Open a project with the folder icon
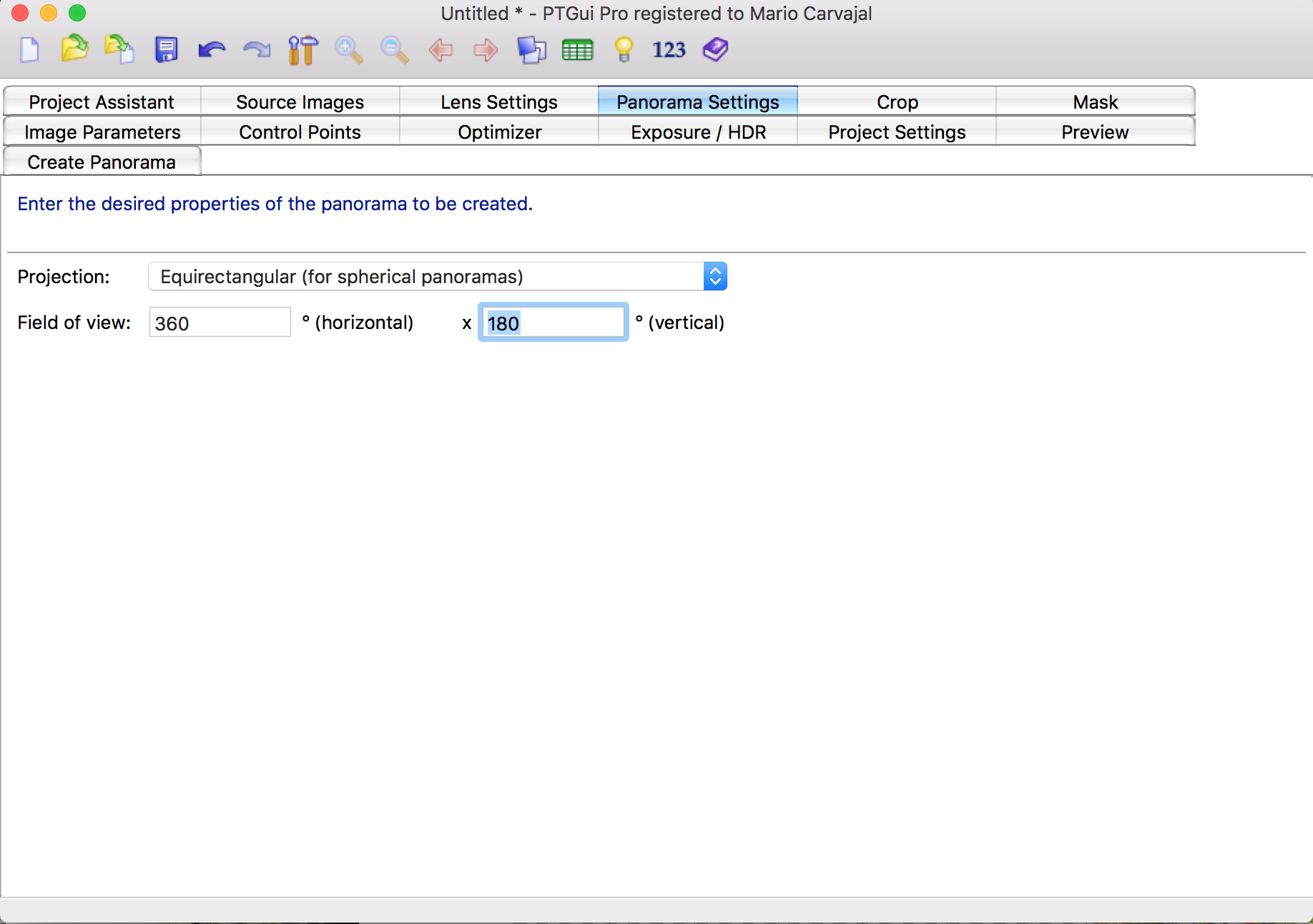The width and height of the screenshot is (1313, 924). [74, 49]
